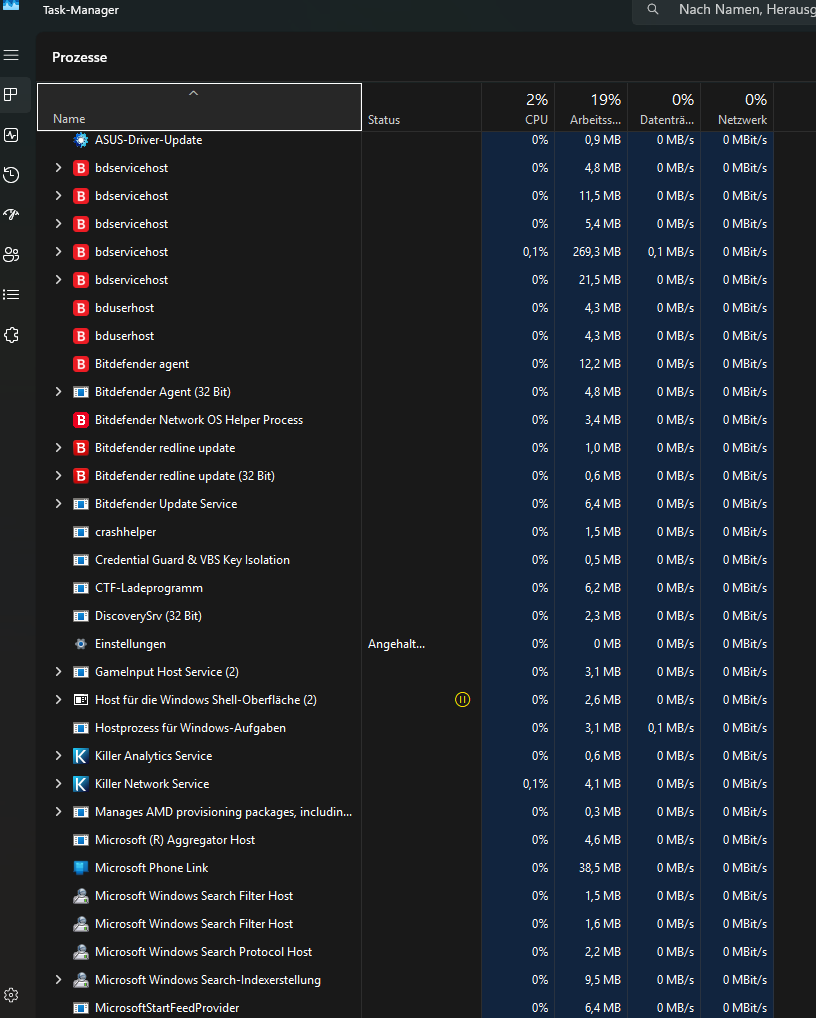The width and height of the screenshot is (816, 1018).
Task: Expand Microsoft Windows Search-Indexerstellung
Action: point(58,980)
